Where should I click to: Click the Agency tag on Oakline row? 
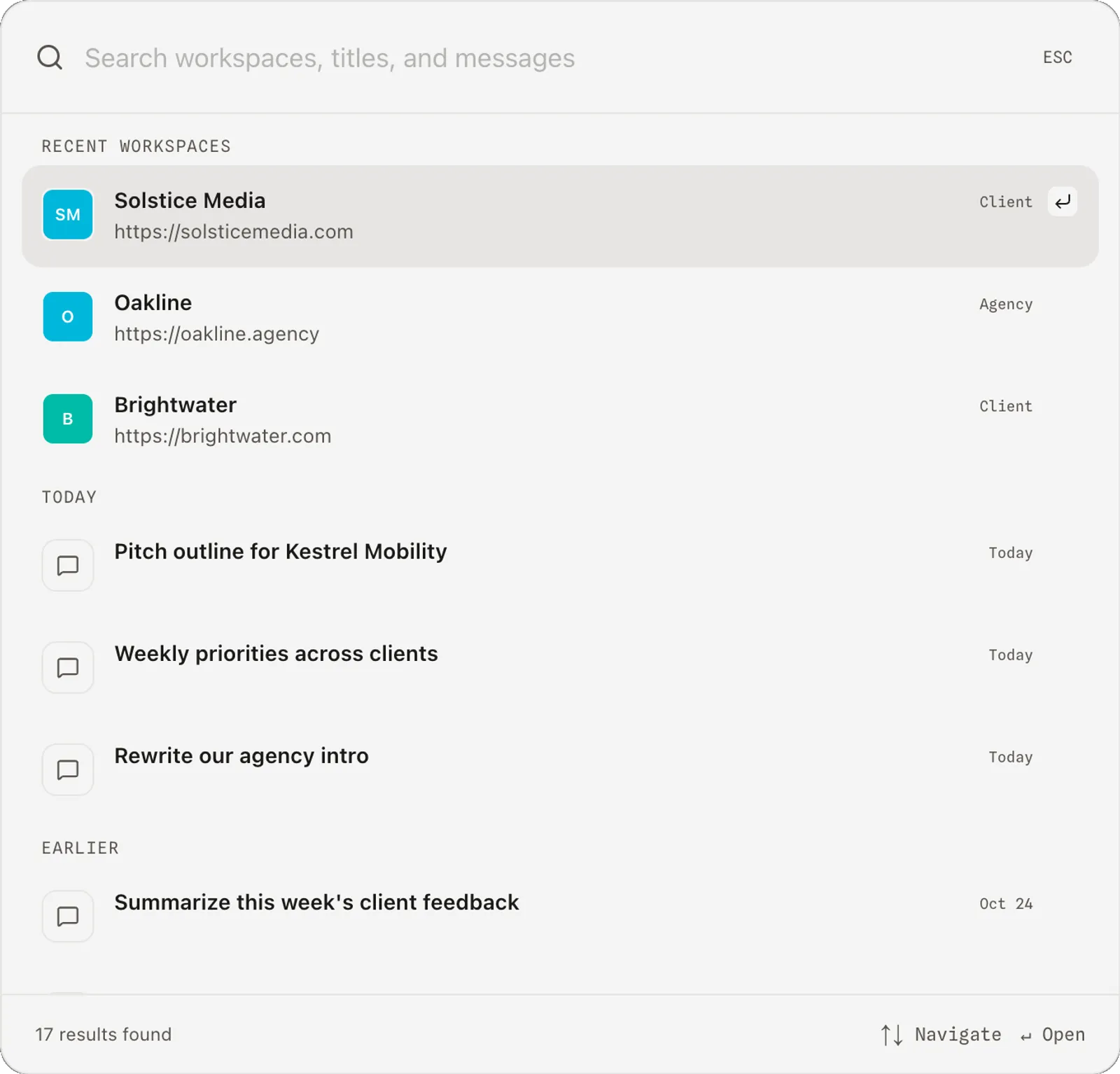pyautogui.click(x=1005, y=305)
